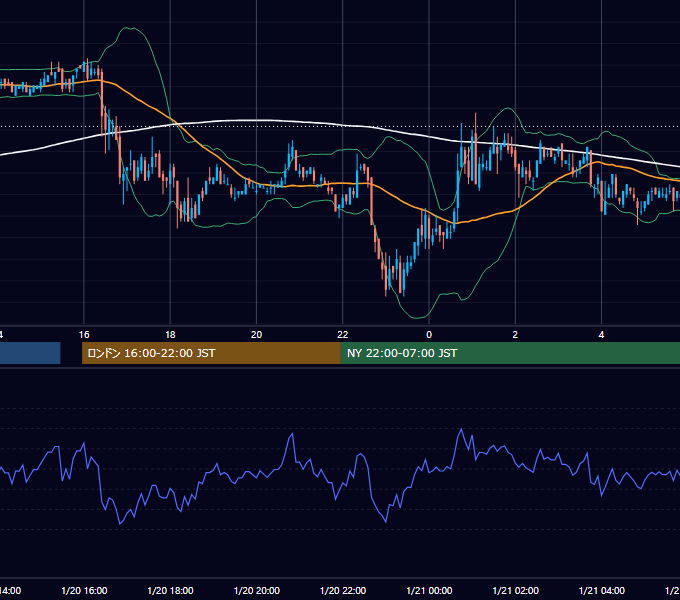Select the 0 hour label on price chart axis

click(429, 335)
